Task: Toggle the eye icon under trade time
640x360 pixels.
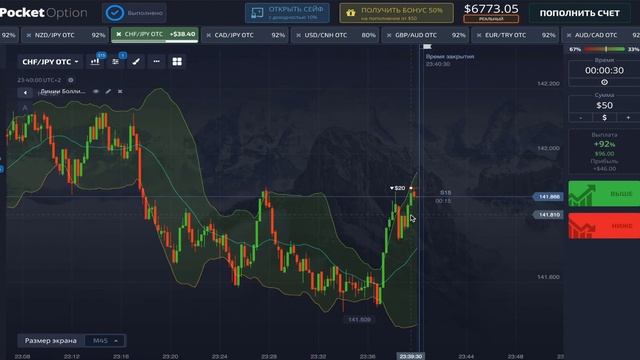Action: (x=604, y=82)
